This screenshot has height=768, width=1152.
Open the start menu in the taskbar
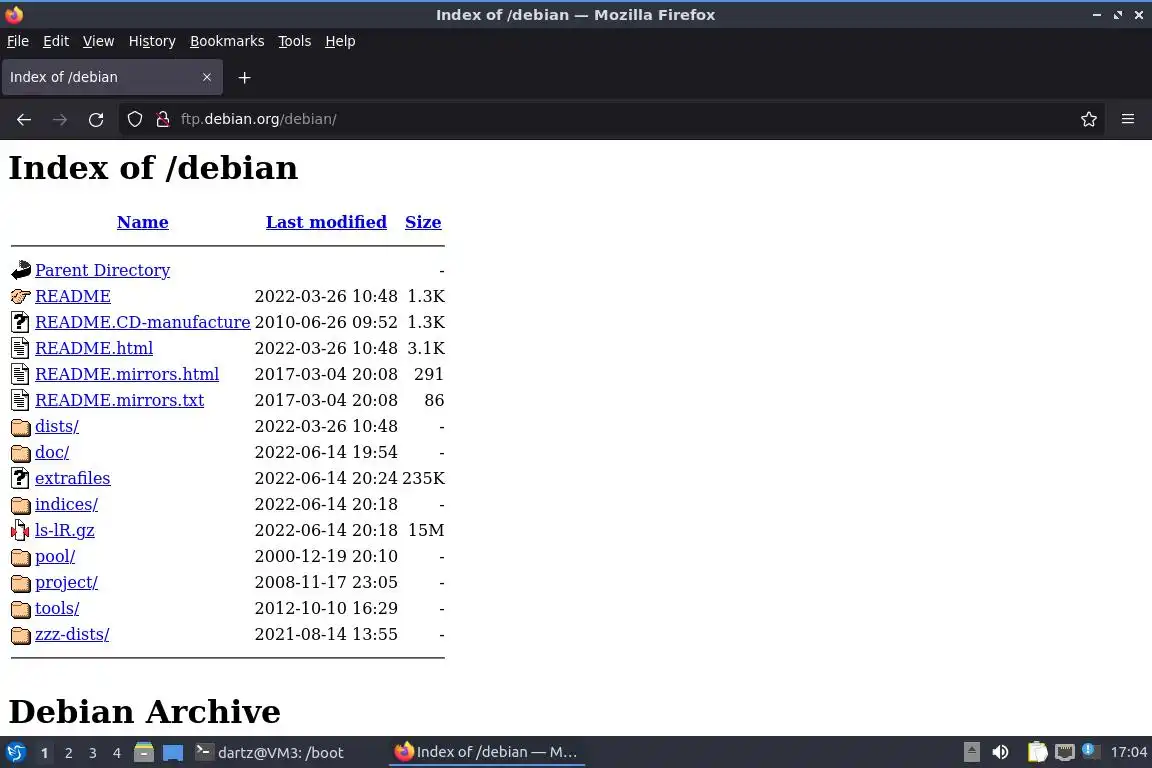15,753
